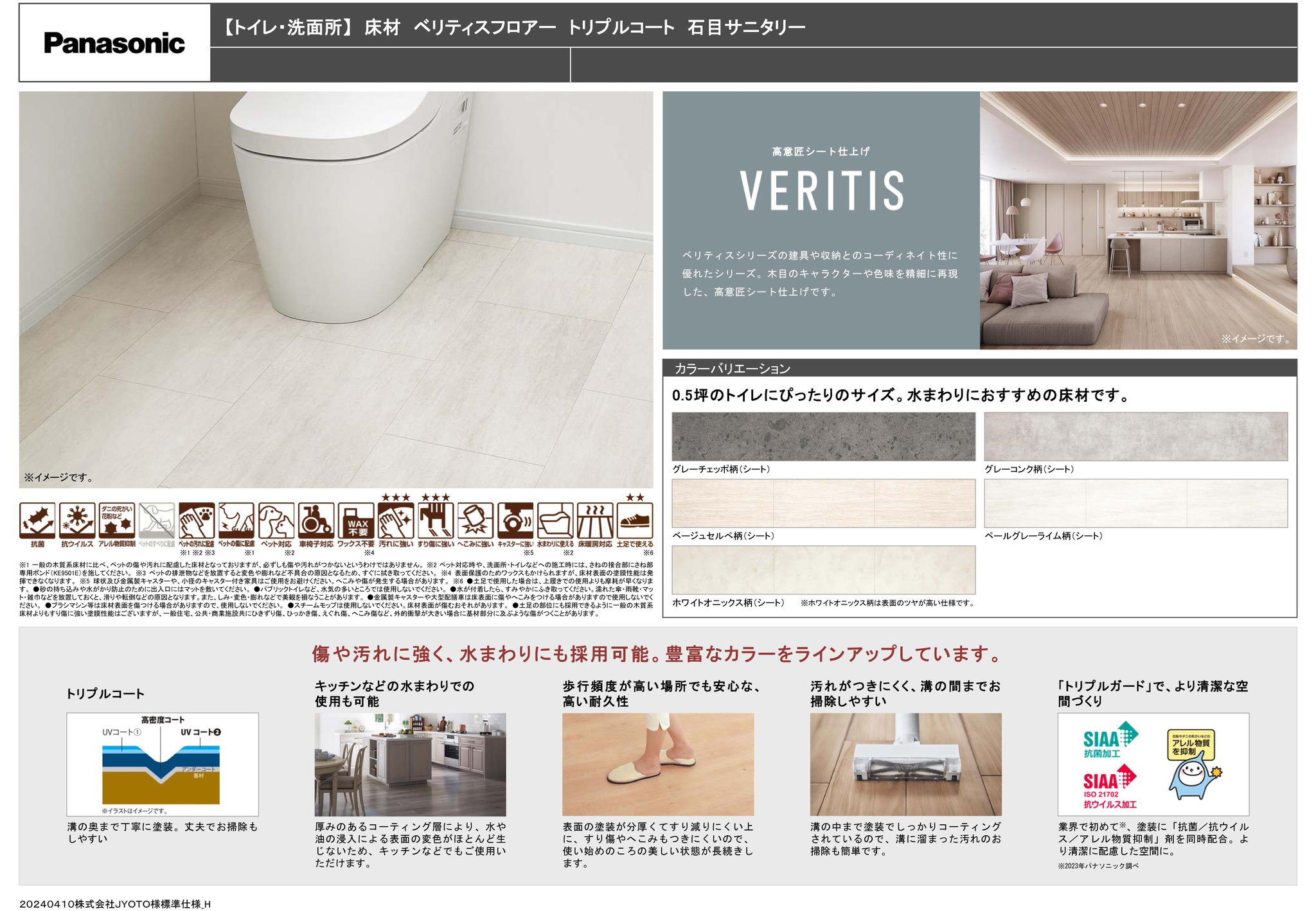Click the ※ホワイトオニックス柄は表面のツヤ note
Screen dimensions: 1316x911
pyautogui.click(x=888, y=603)
